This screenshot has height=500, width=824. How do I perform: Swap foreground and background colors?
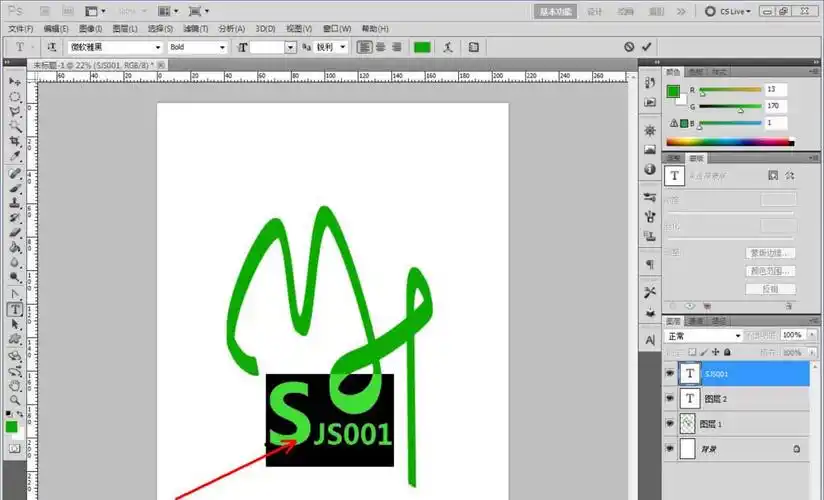(x=20, y=414)
